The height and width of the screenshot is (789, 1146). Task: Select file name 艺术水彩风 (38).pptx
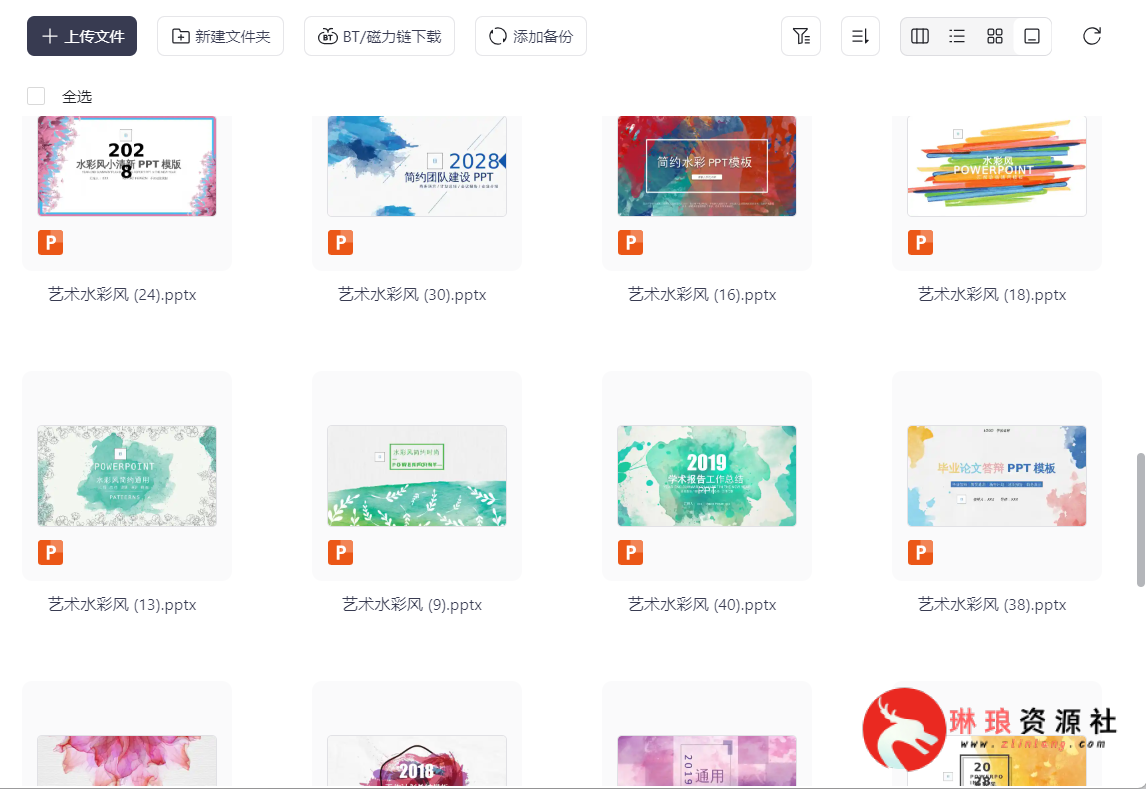coord(992,605)
